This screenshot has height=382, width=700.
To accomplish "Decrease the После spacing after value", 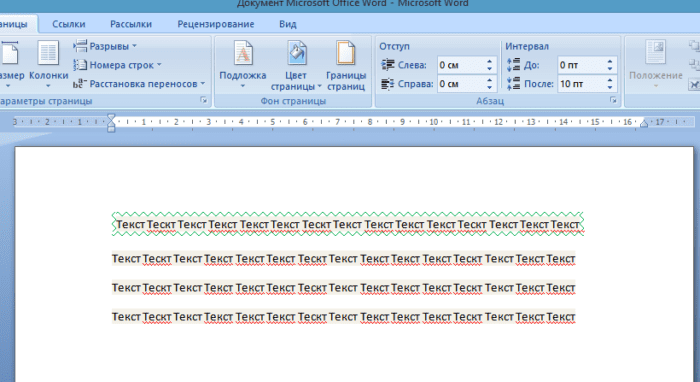I will click(x=610, y=87).
